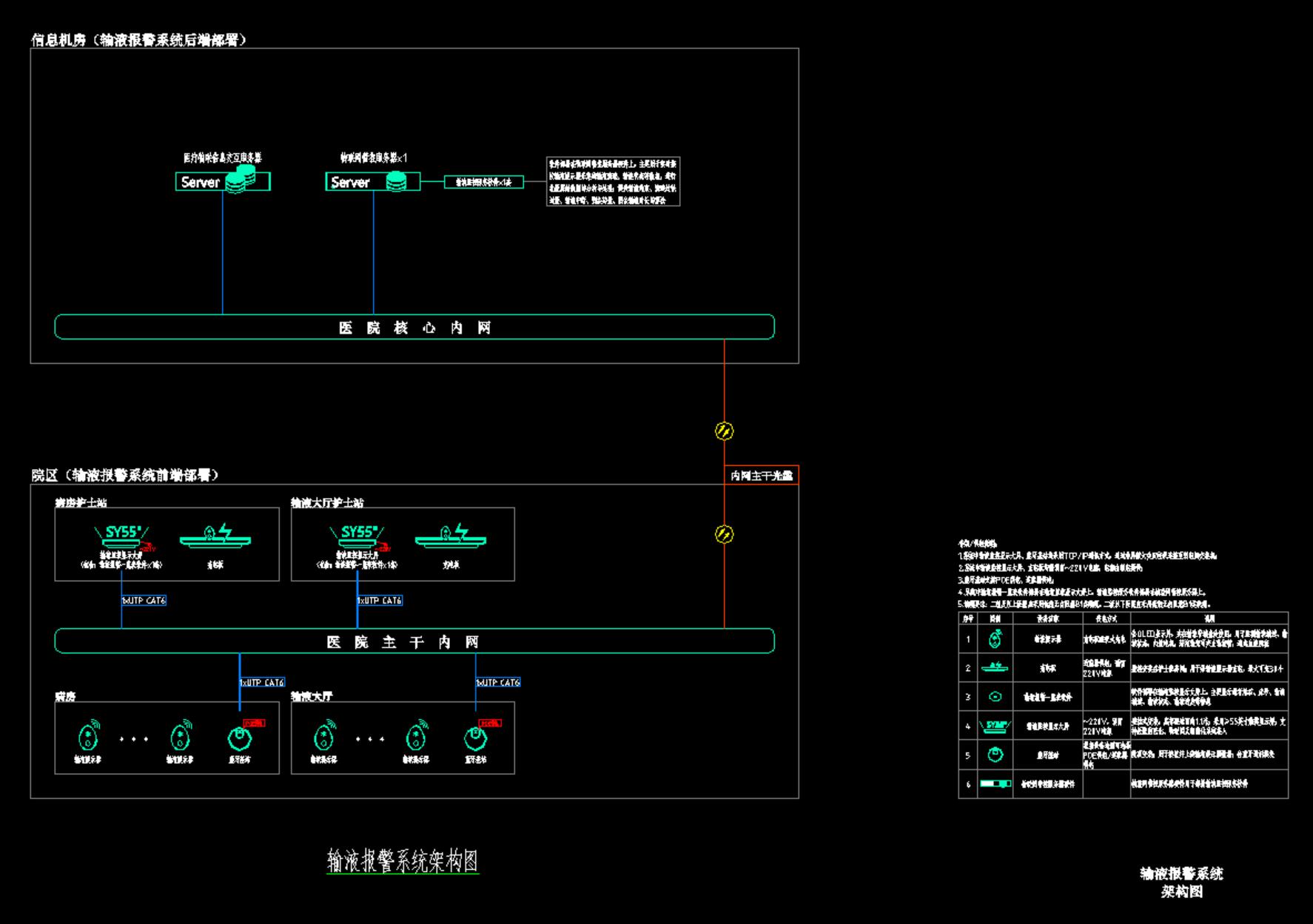Image resolution: width=1313 pixels, height=924 pixels.
Task: Click the underlined 输液报警系统架构图 title
Action: coord(403,861)
